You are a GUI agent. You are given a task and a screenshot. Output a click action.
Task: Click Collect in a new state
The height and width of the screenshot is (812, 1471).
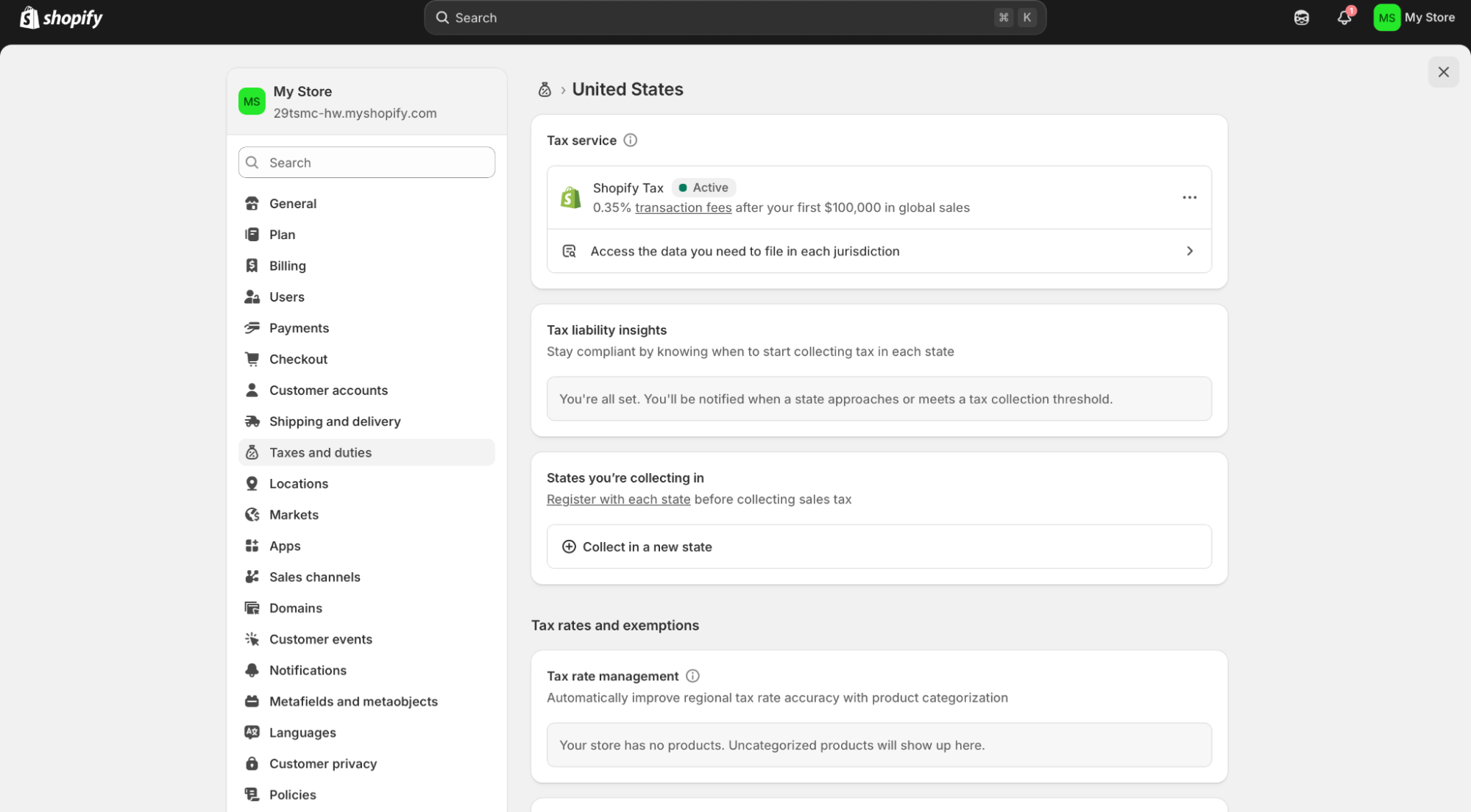[879, 546]
